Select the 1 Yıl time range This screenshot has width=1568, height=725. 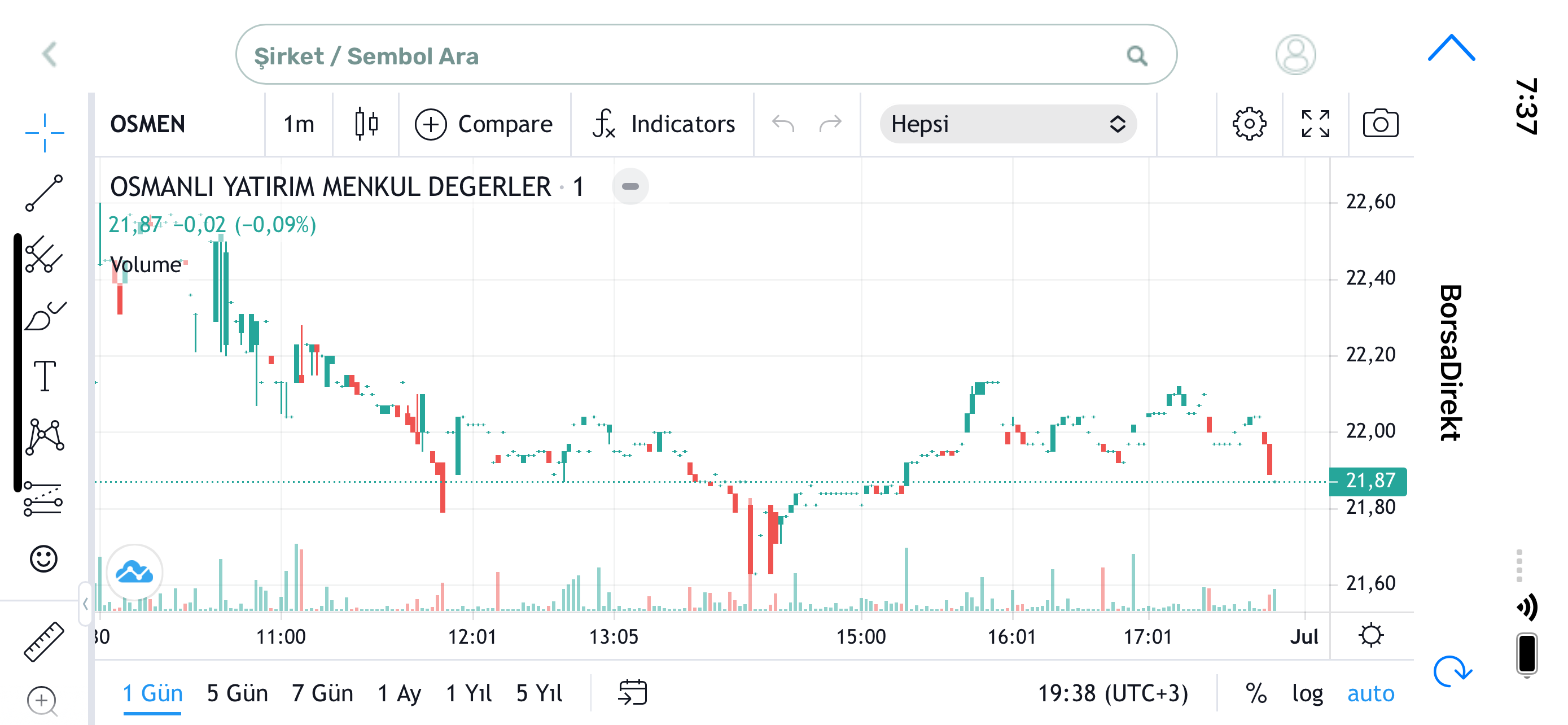pos(468,693)
